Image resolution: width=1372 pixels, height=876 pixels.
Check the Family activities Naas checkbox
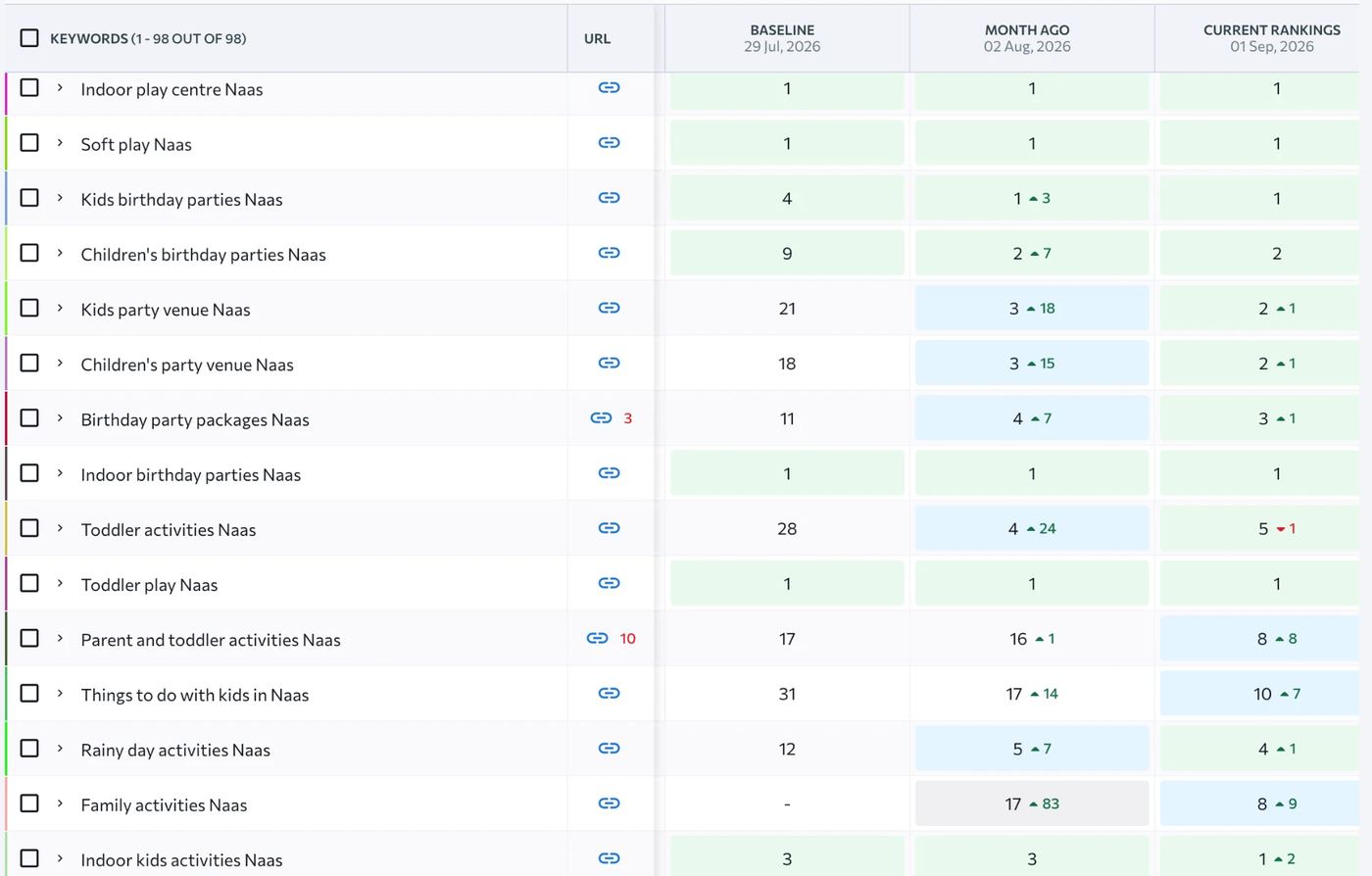[29, 803]
